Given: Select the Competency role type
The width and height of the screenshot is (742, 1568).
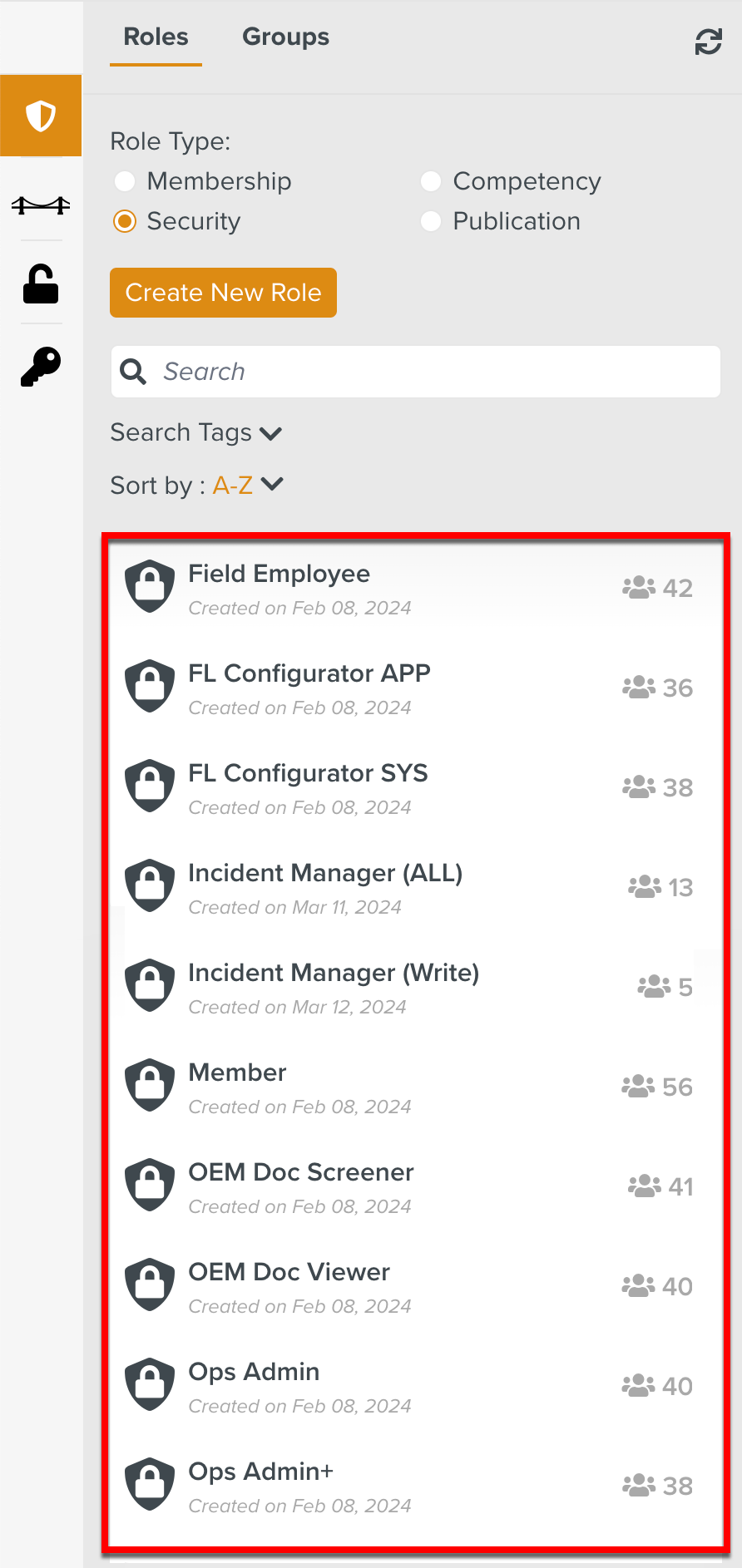Looking at the screenshot, I should pos(431,181).
